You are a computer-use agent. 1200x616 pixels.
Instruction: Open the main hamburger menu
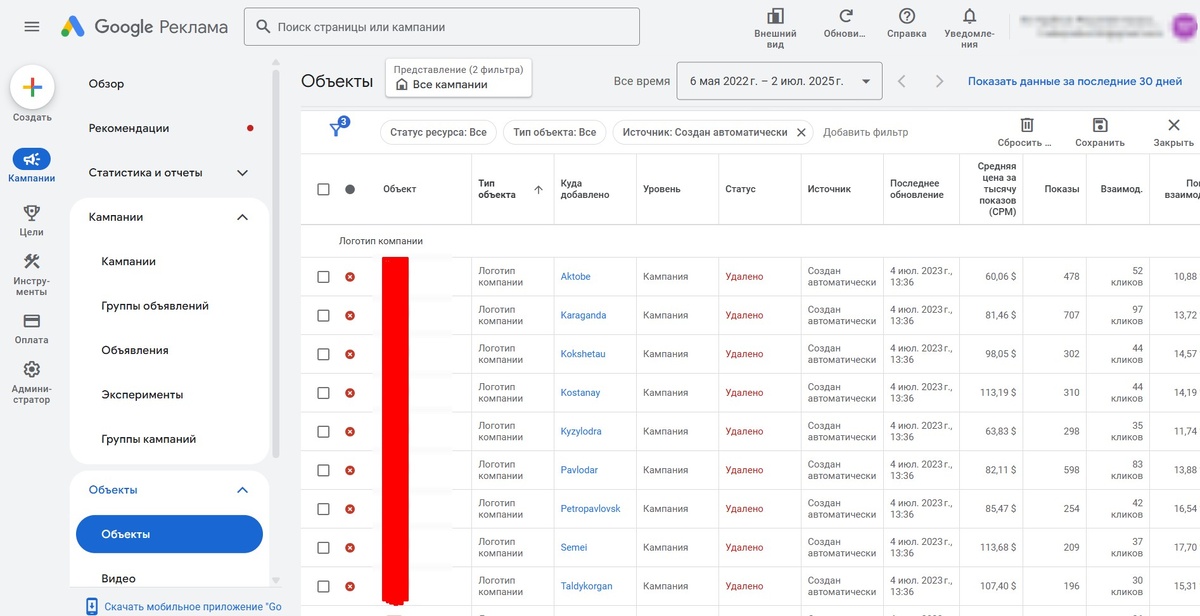(32, 27)
